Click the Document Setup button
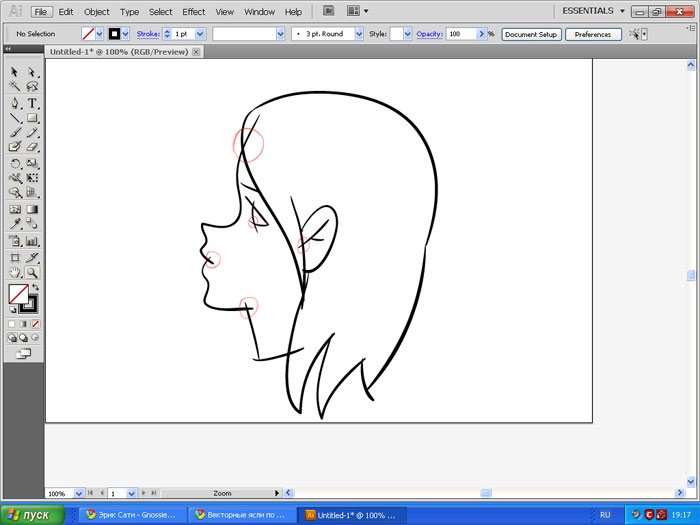Viewport: 700px width, 525px height. [x=530, y=34]
